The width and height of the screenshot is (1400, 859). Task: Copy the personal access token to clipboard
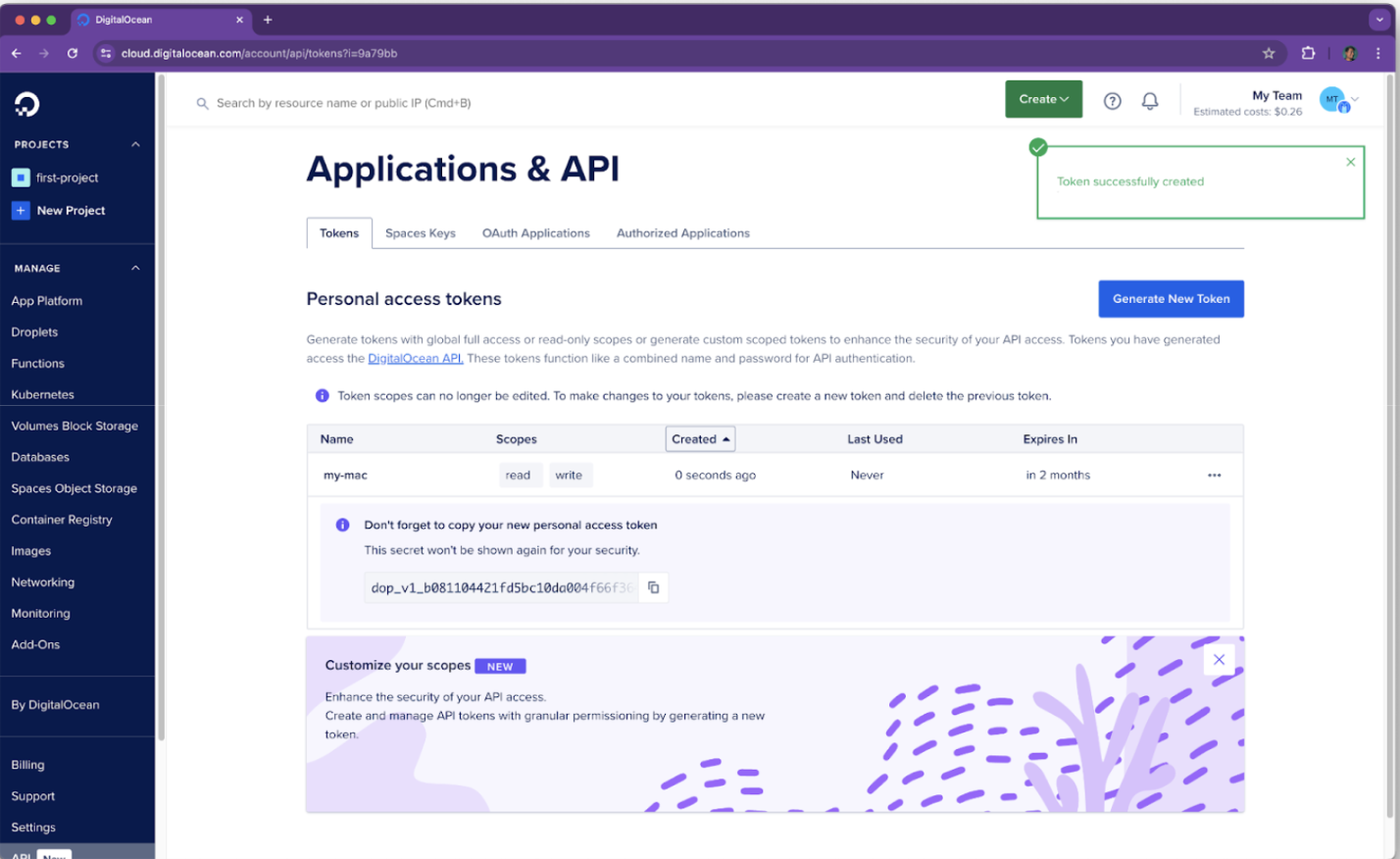[653, 587]
